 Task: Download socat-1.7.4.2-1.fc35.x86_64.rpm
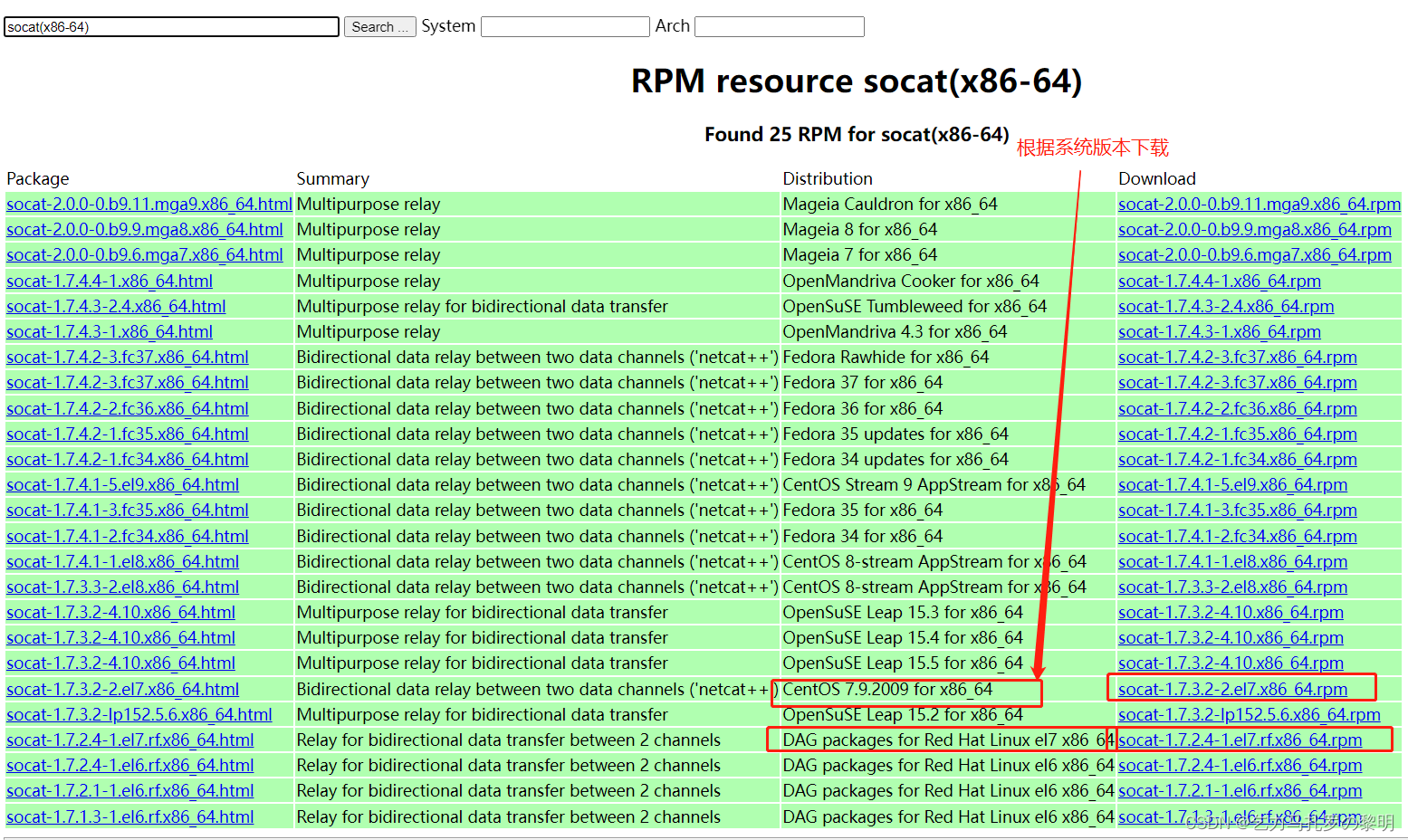coord(1238,434)
